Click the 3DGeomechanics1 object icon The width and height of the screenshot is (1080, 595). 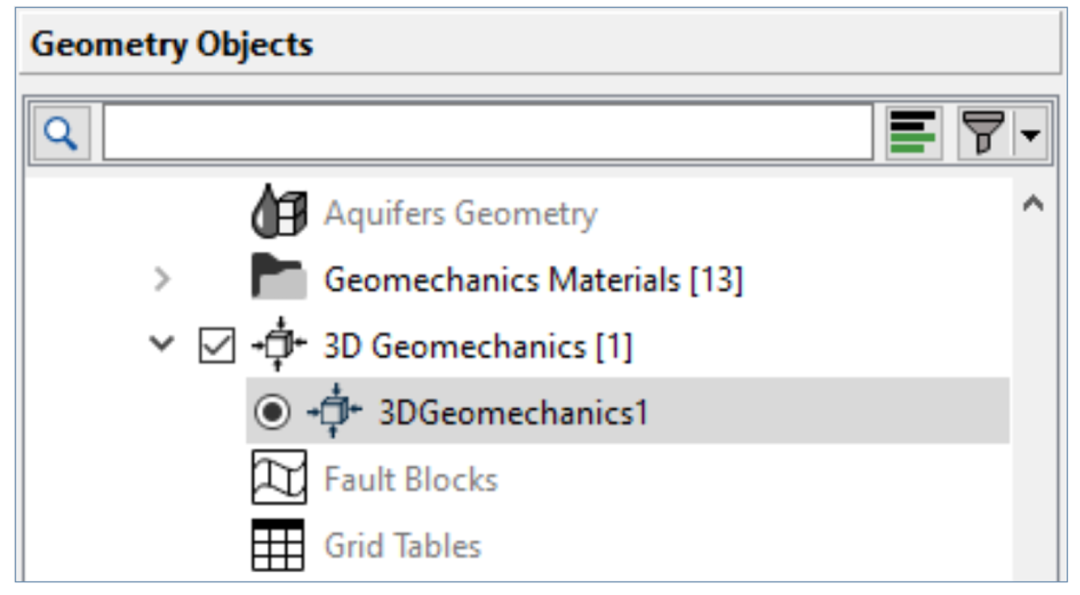[333, 411]
